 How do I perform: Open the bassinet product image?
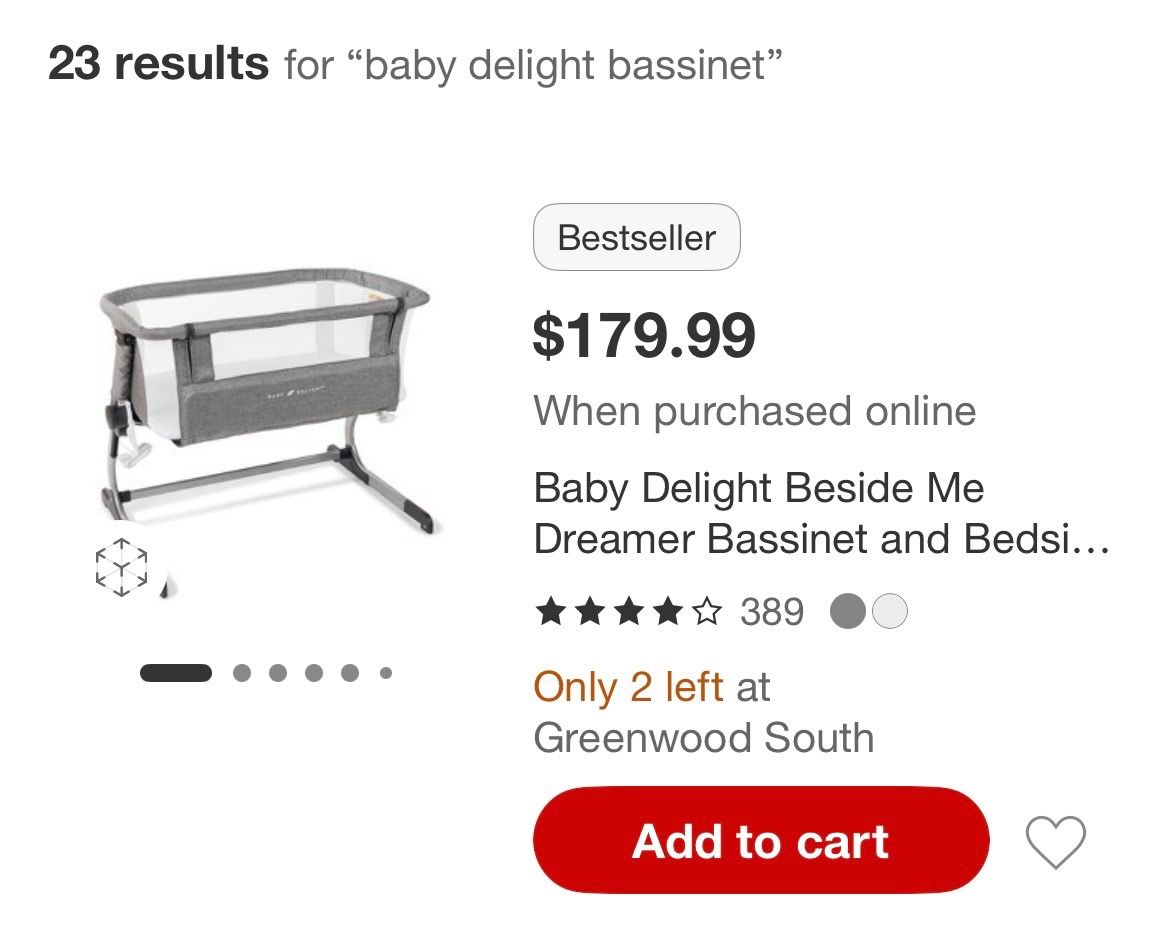point(265,400)
